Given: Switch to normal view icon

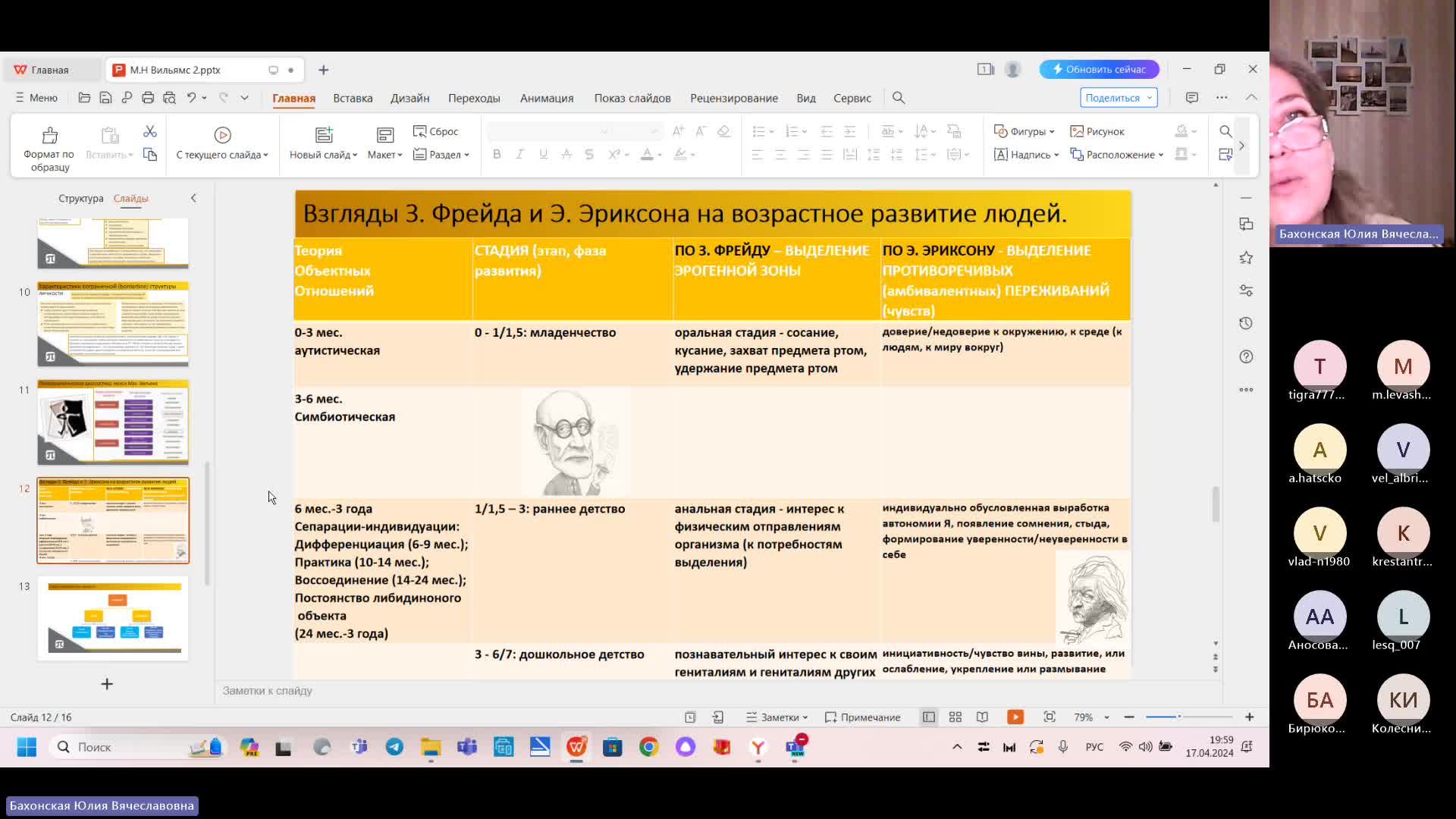Looking at the screenshot, I should click(x=928, y=717).
